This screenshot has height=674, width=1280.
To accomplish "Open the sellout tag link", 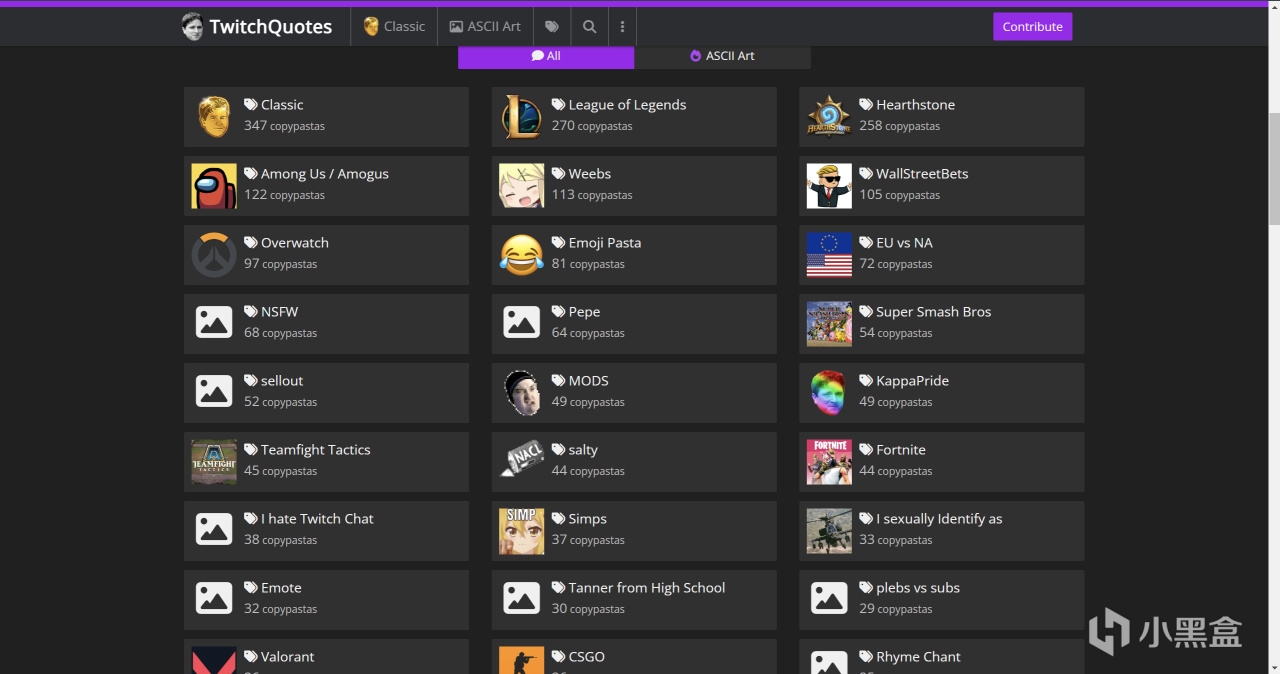I will coord(273,381).
